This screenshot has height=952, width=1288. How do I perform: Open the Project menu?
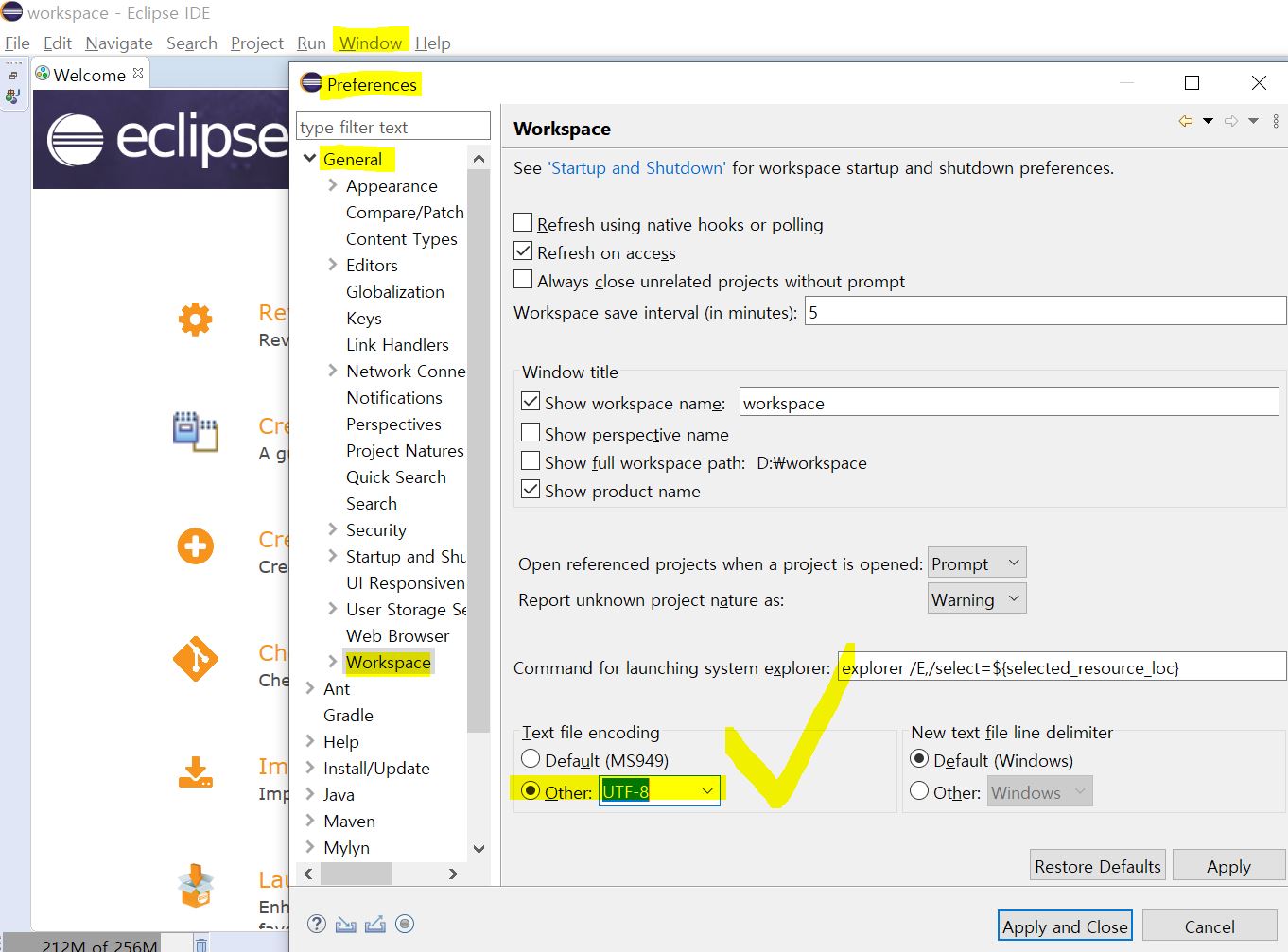click(257, 43)
